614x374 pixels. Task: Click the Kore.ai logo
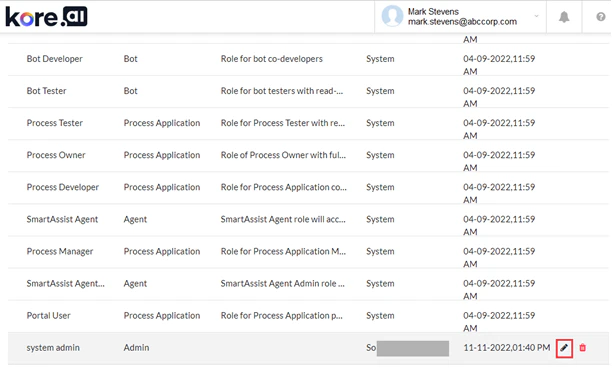[x=46, y=17]
